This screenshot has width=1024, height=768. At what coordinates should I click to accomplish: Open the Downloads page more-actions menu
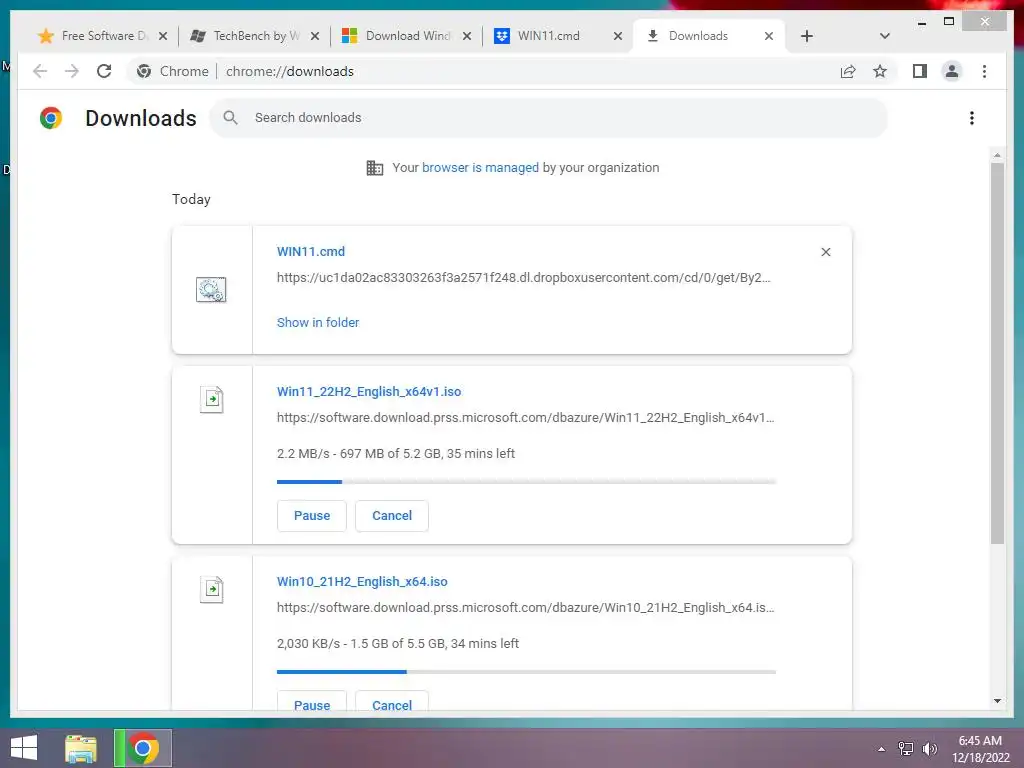pyautogui.click(x=972, y=118)
